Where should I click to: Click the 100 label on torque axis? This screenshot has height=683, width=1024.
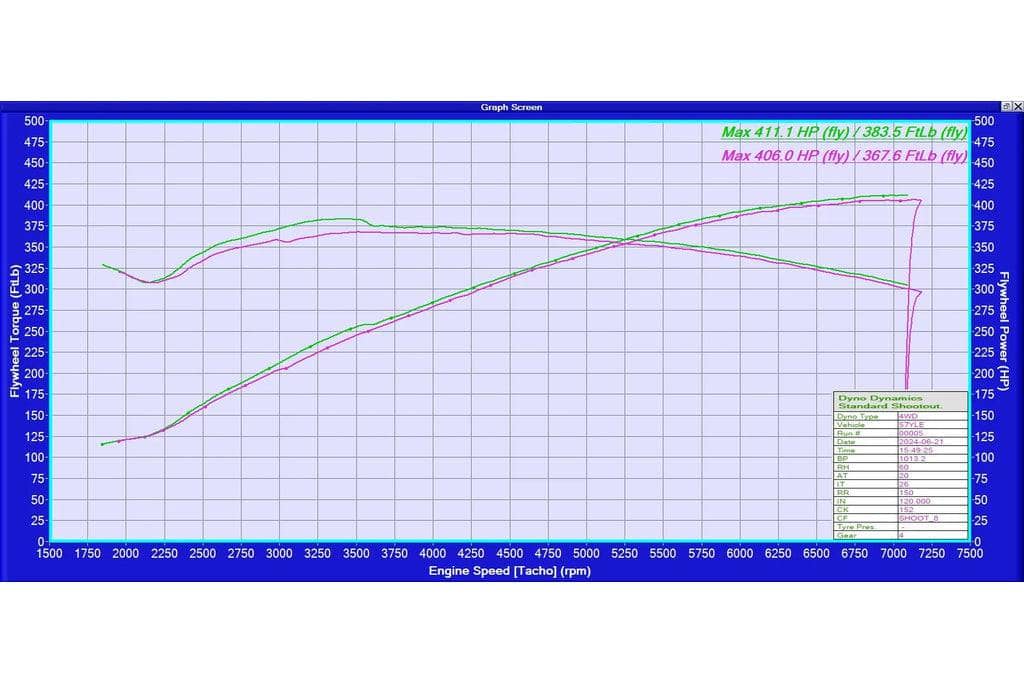pyautogui.click(x=34, y=457)
